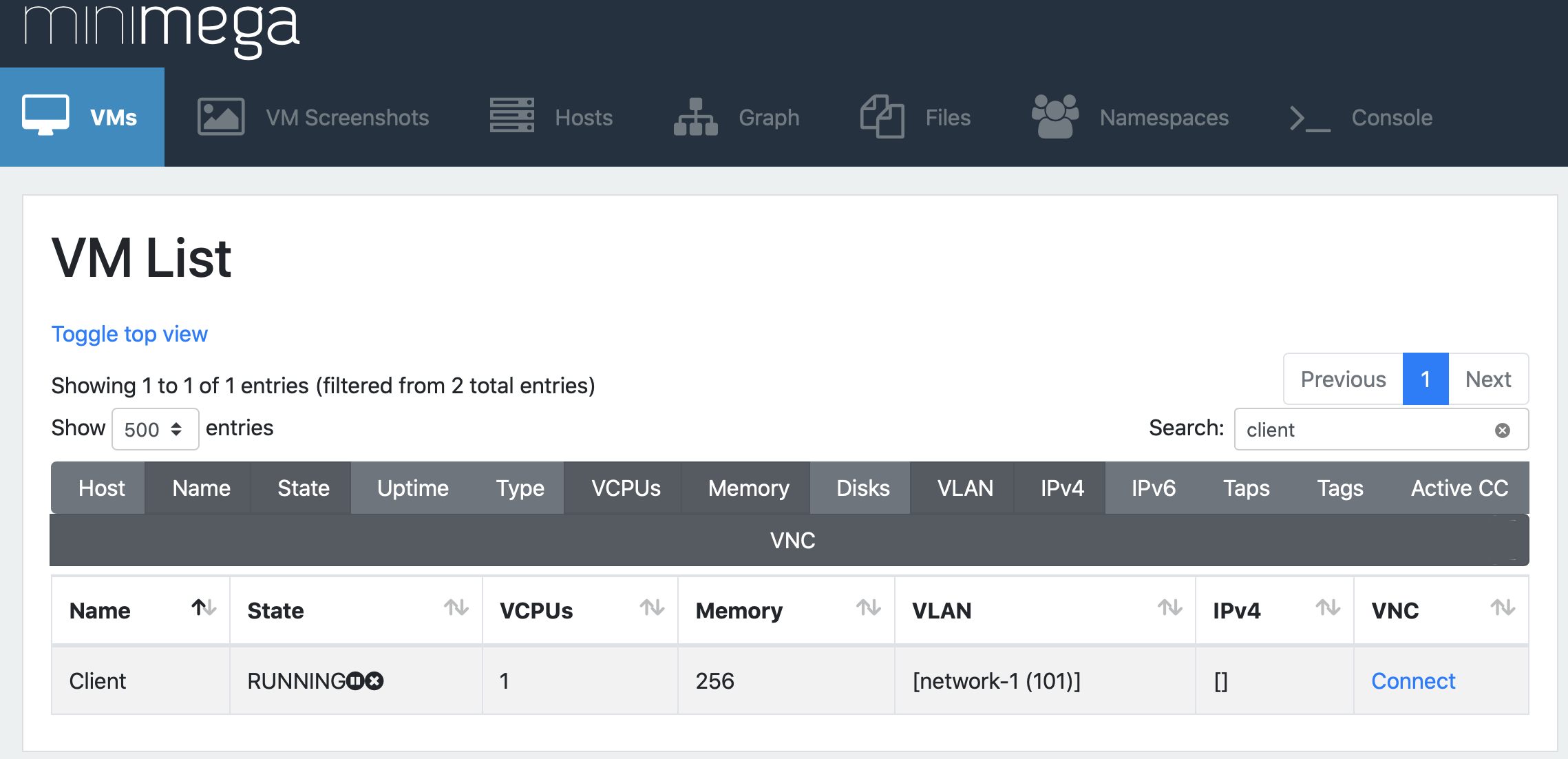The height and width of the screenshot is (759, 1568).
Task: Click the Hosts server icon
Action: 511,115
